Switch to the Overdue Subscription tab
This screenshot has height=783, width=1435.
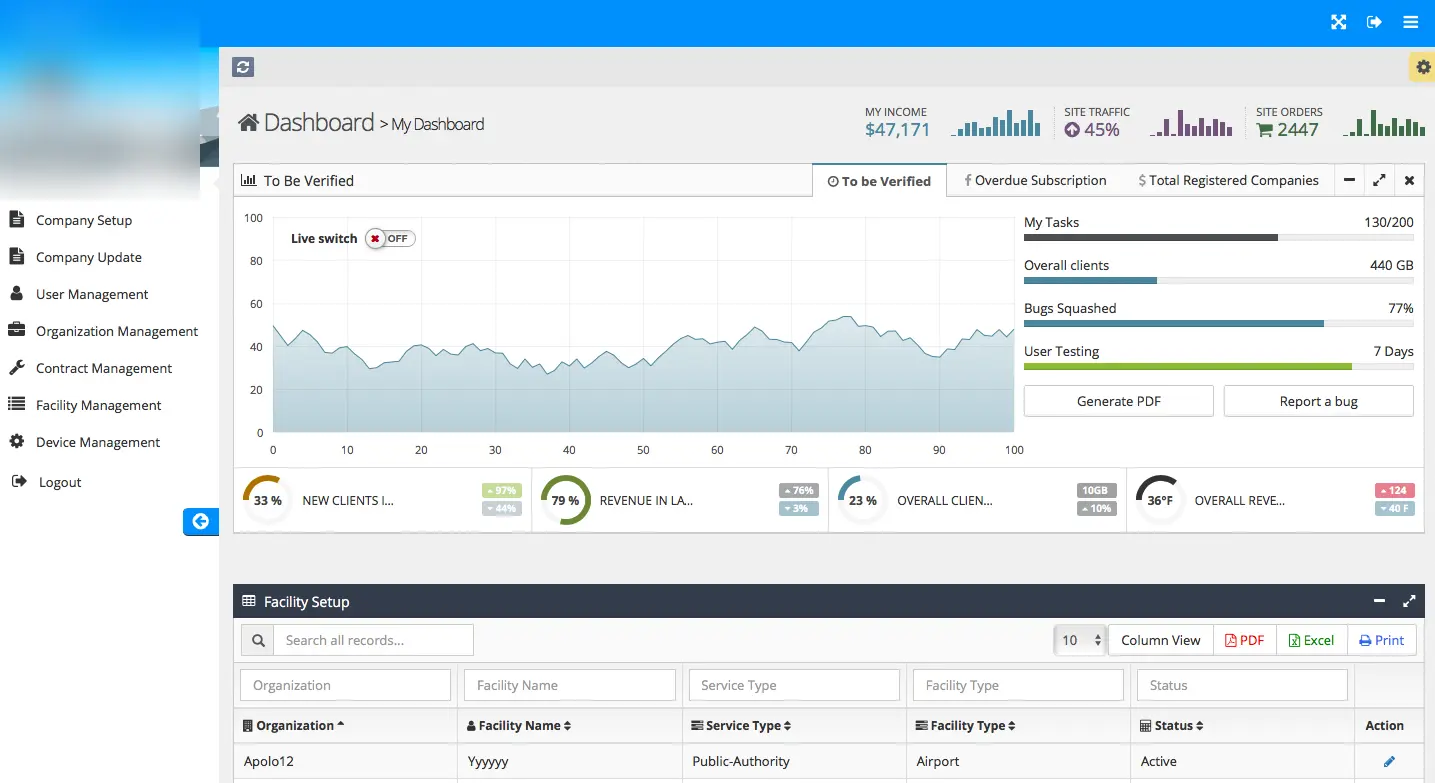pyautogui.click(x=1035, y=180)
